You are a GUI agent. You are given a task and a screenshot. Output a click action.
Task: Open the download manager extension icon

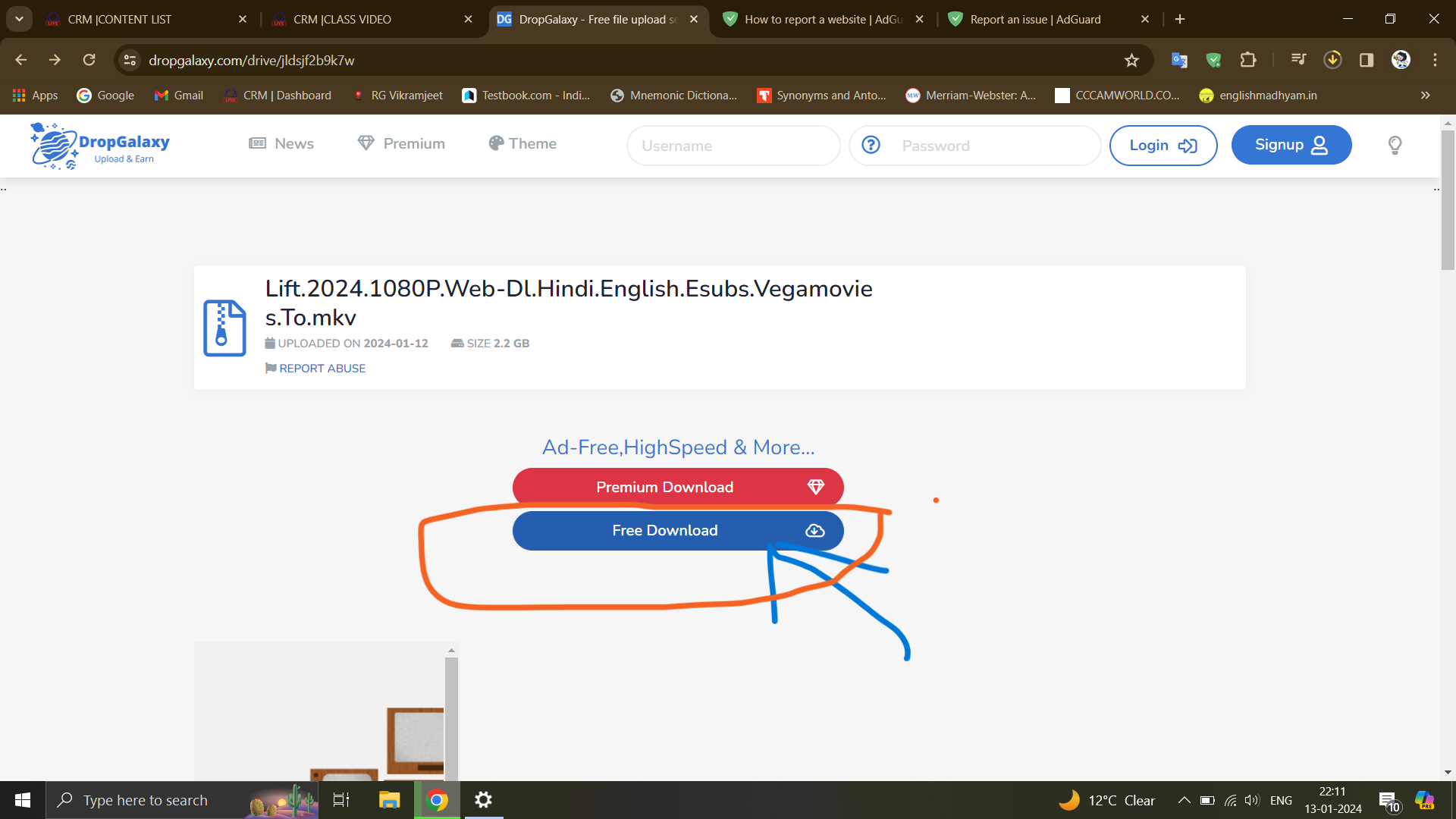click(x=1332, y=60)
